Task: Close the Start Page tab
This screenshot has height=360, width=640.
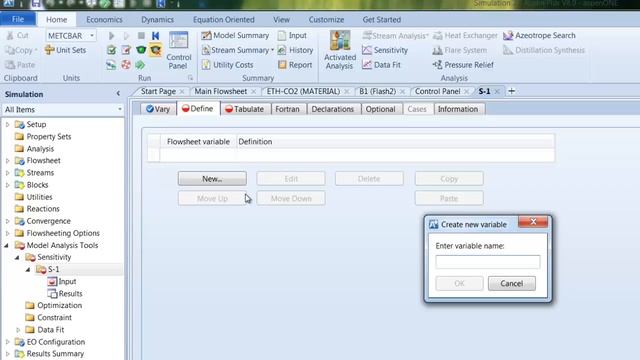Action: [182, 92]
